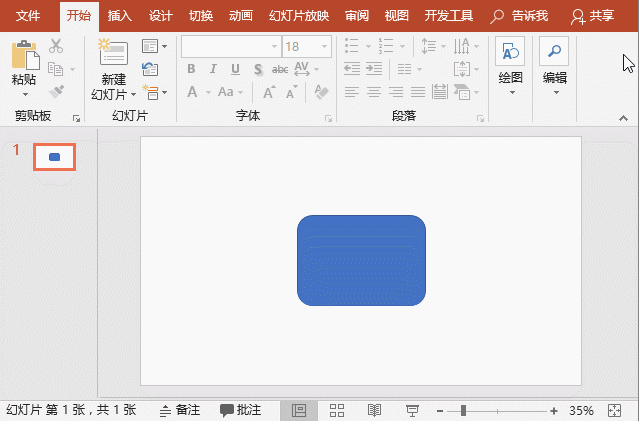Click the Cut scissors icon

(56, 46)
